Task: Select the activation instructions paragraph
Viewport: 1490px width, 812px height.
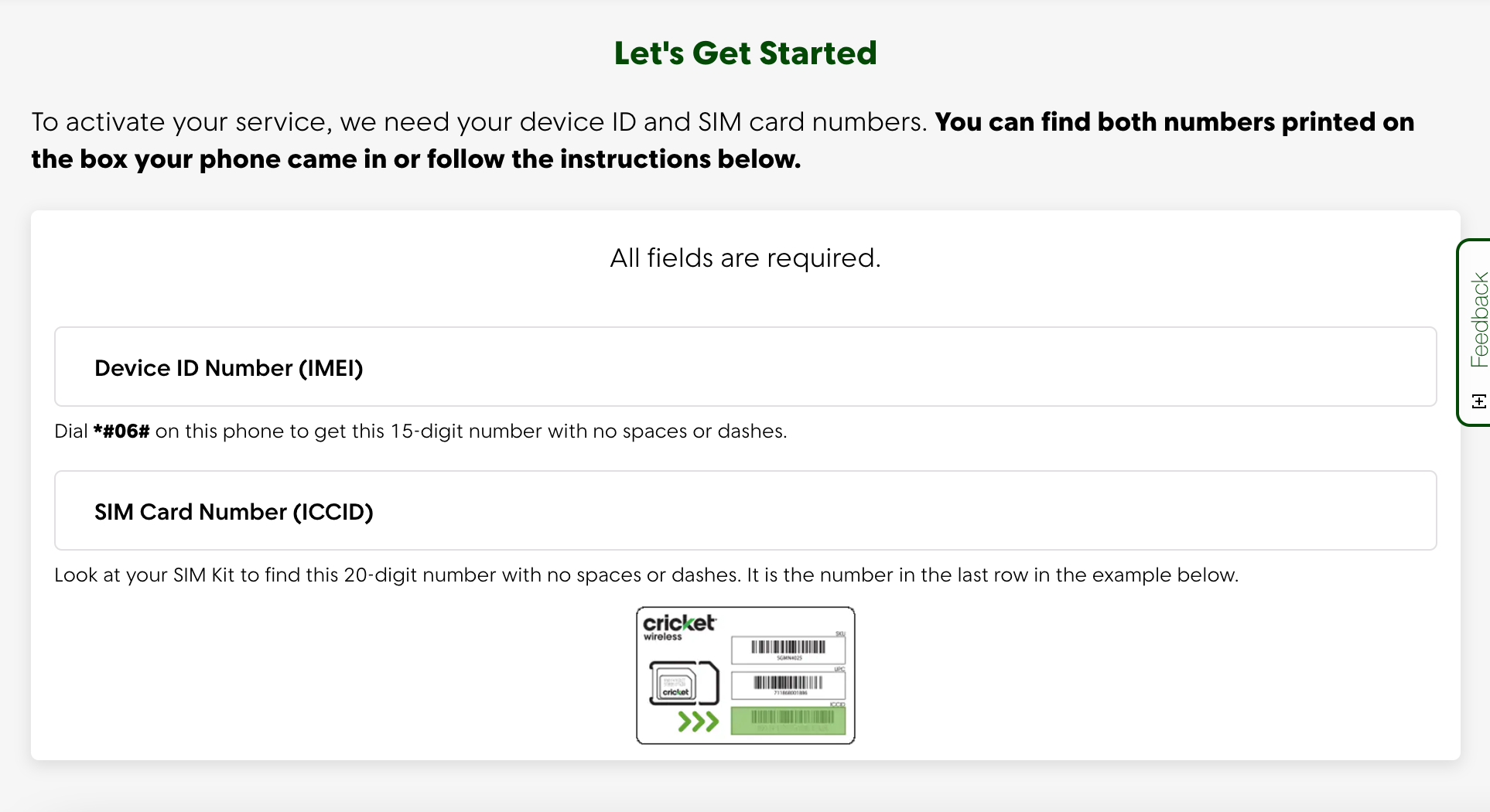Action: pyautogui.click(x=723, y=140)
